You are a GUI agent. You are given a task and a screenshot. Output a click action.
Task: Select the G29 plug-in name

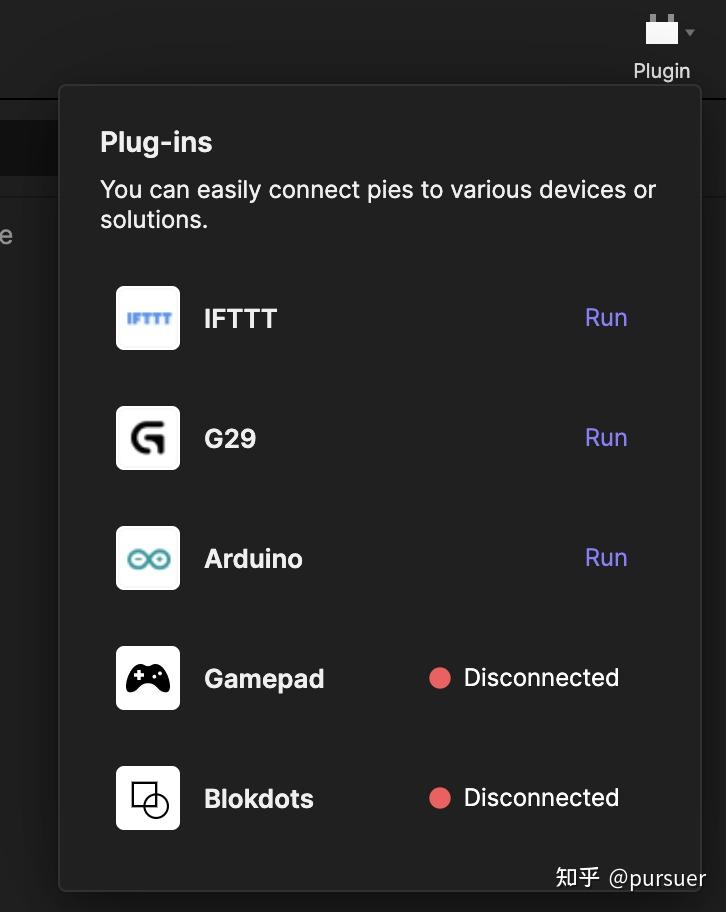tap(230, 439)
